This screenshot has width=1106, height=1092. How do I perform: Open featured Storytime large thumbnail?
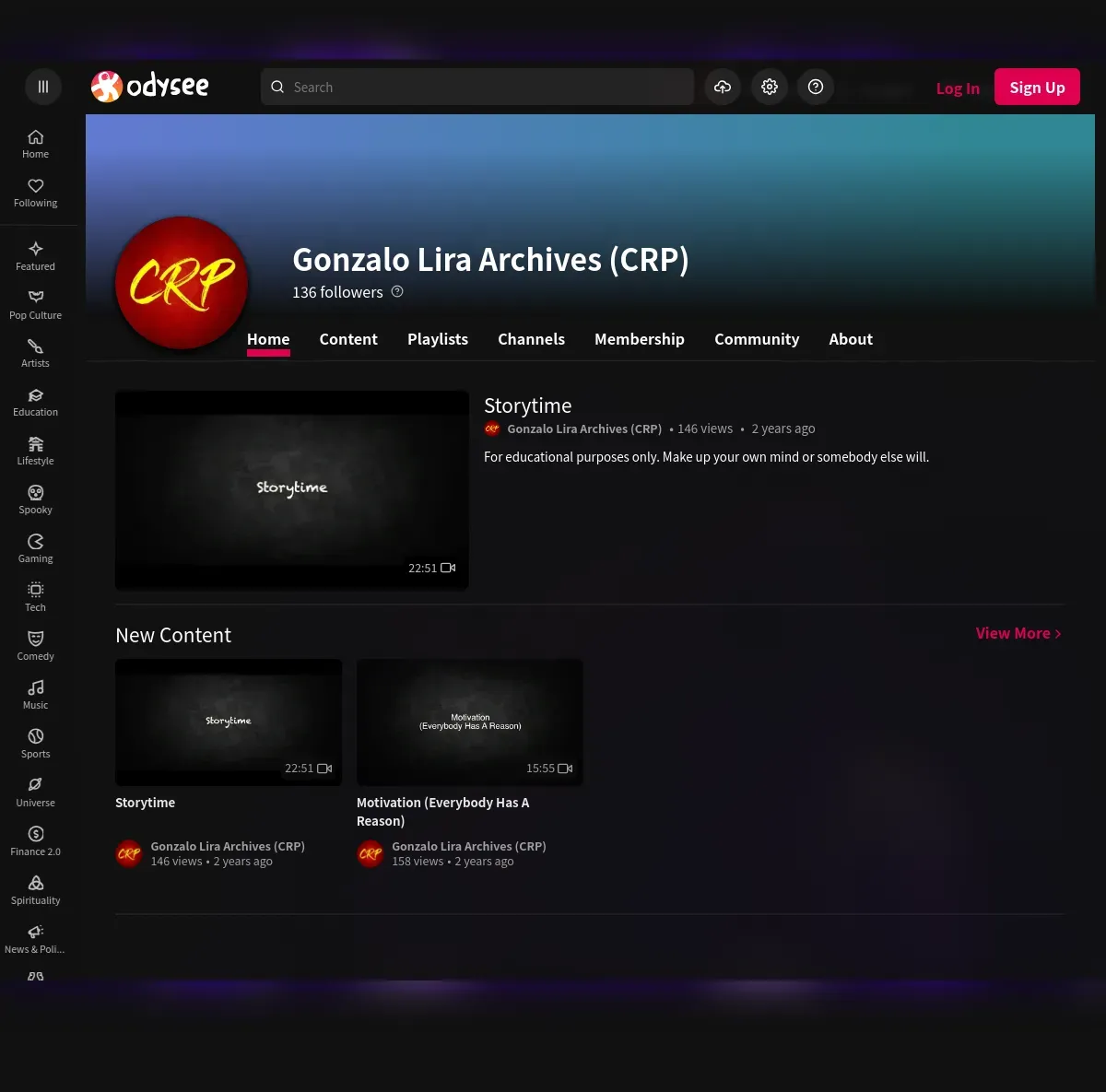292,490
